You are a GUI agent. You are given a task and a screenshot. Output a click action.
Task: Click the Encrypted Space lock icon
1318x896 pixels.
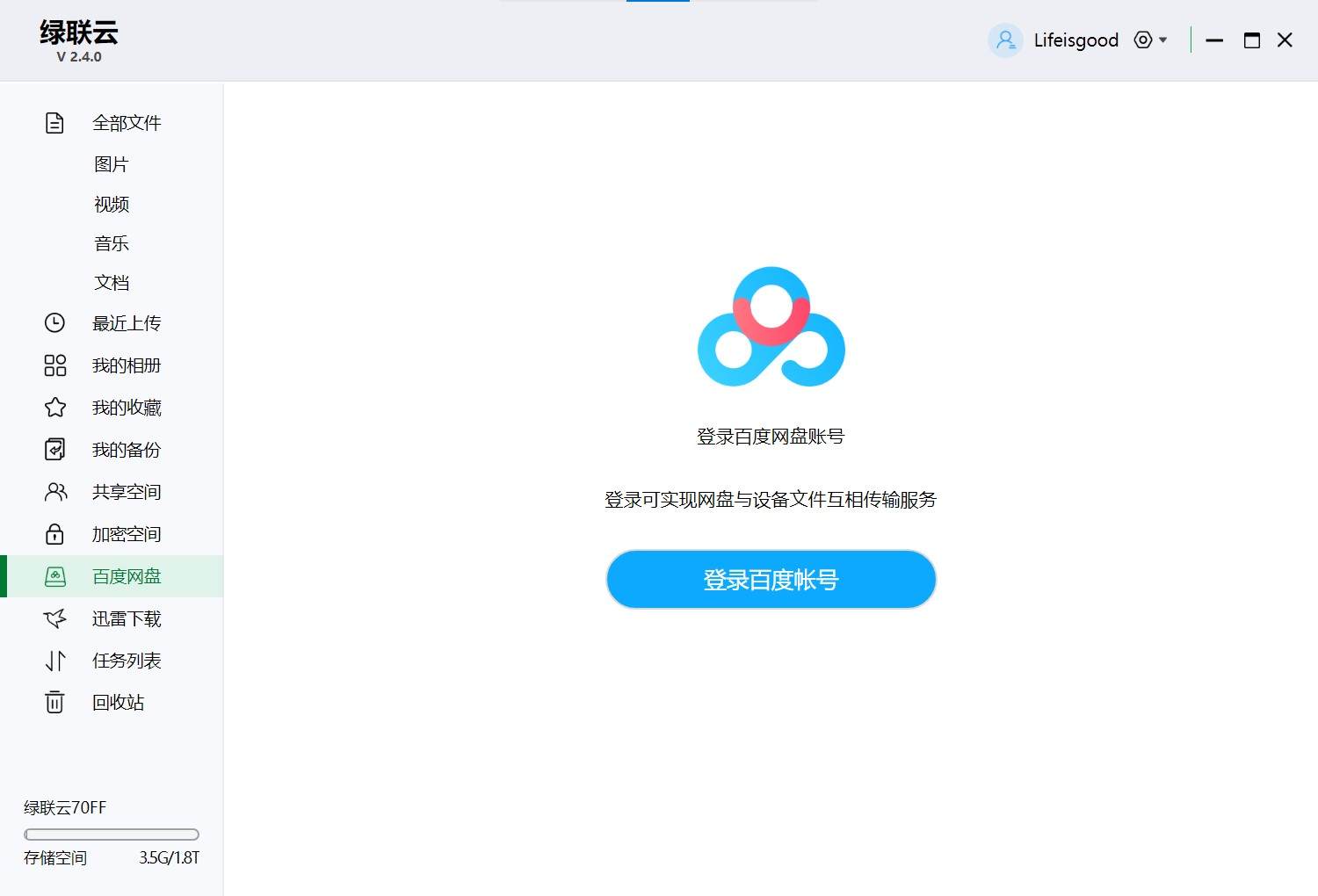(x=54, y=534)
